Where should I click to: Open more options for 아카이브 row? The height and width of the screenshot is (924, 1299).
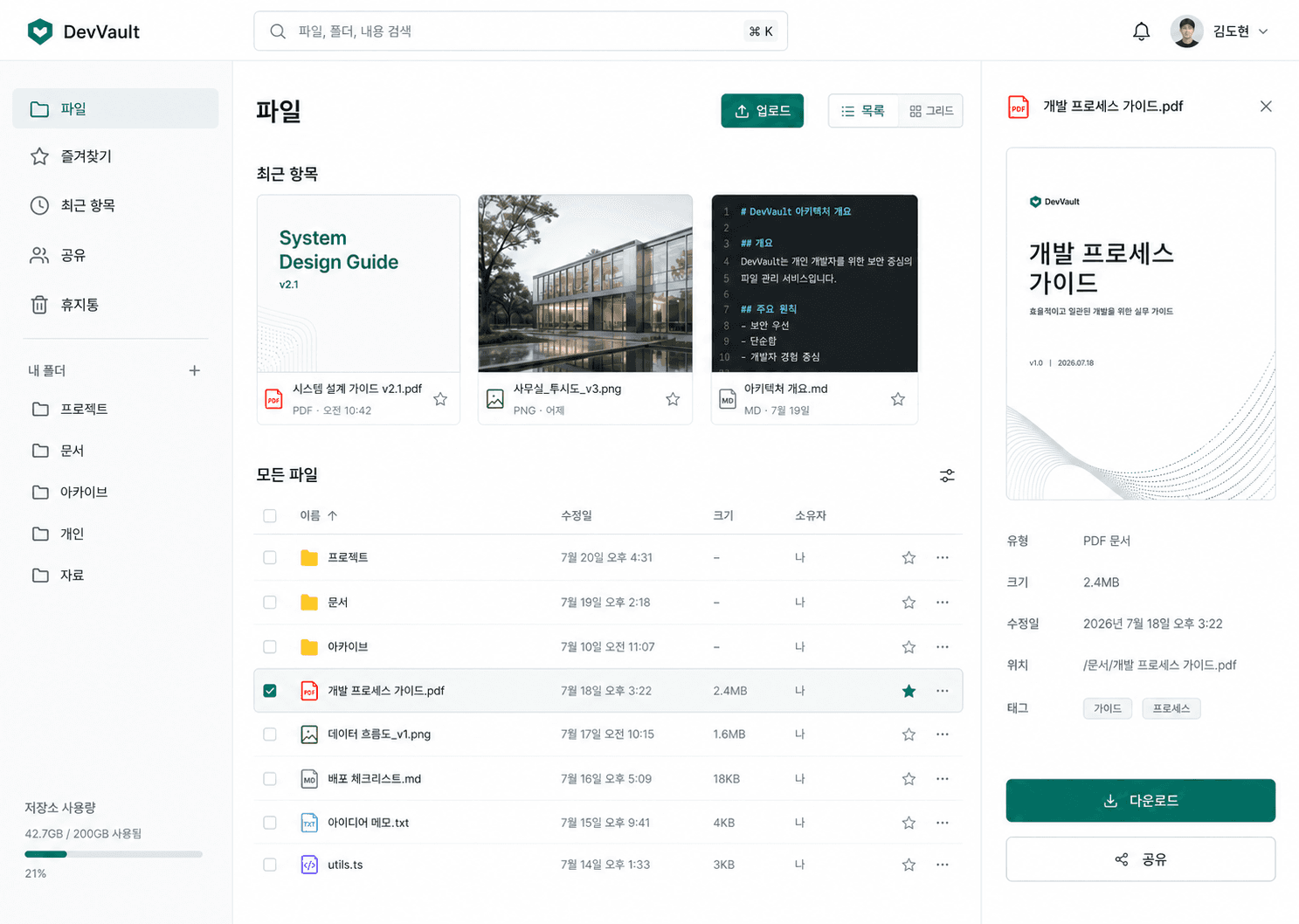(x=943, y=647)
